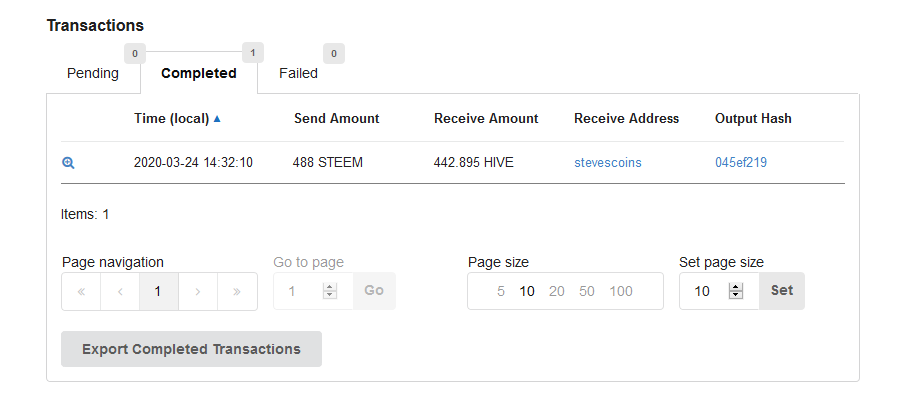Select the 2020-03-24 14:32:10 timestamp cell
The width and height of the screenshot is (911, 408).
click(x=193, y=163)
